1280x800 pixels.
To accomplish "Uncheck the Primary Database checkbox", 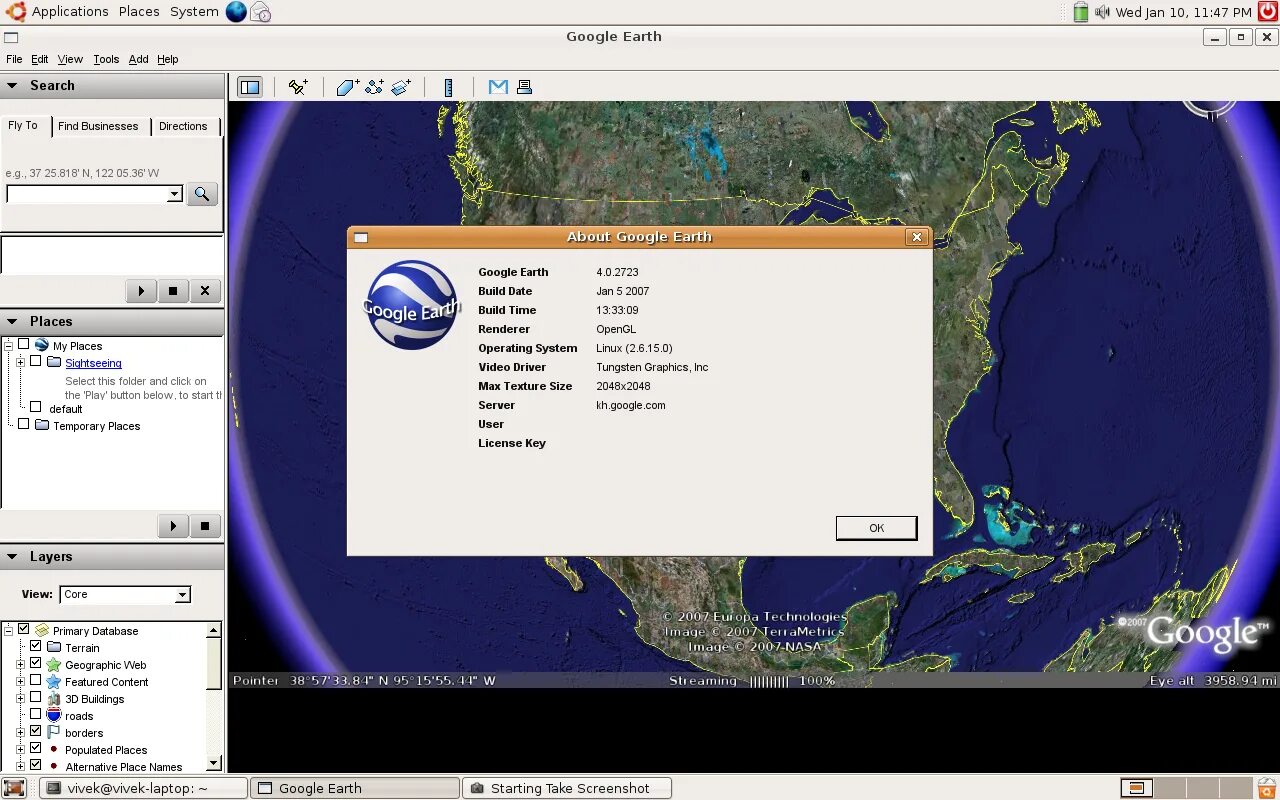I will click(24, 629).
